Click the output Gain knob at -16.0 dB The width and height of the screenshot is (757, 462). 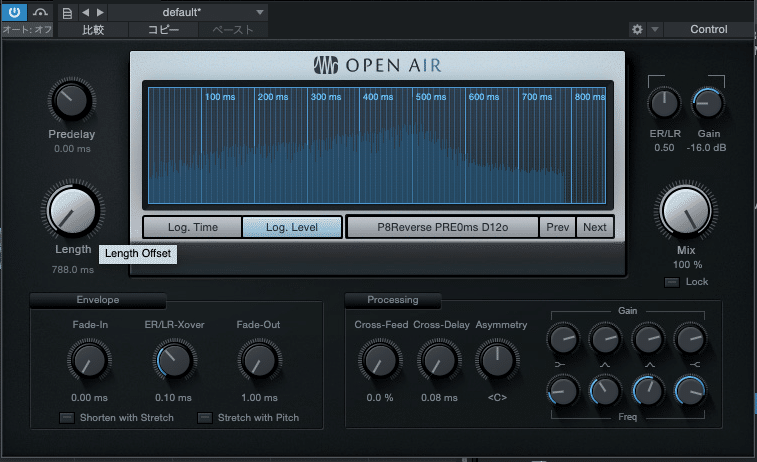[708, 103]
